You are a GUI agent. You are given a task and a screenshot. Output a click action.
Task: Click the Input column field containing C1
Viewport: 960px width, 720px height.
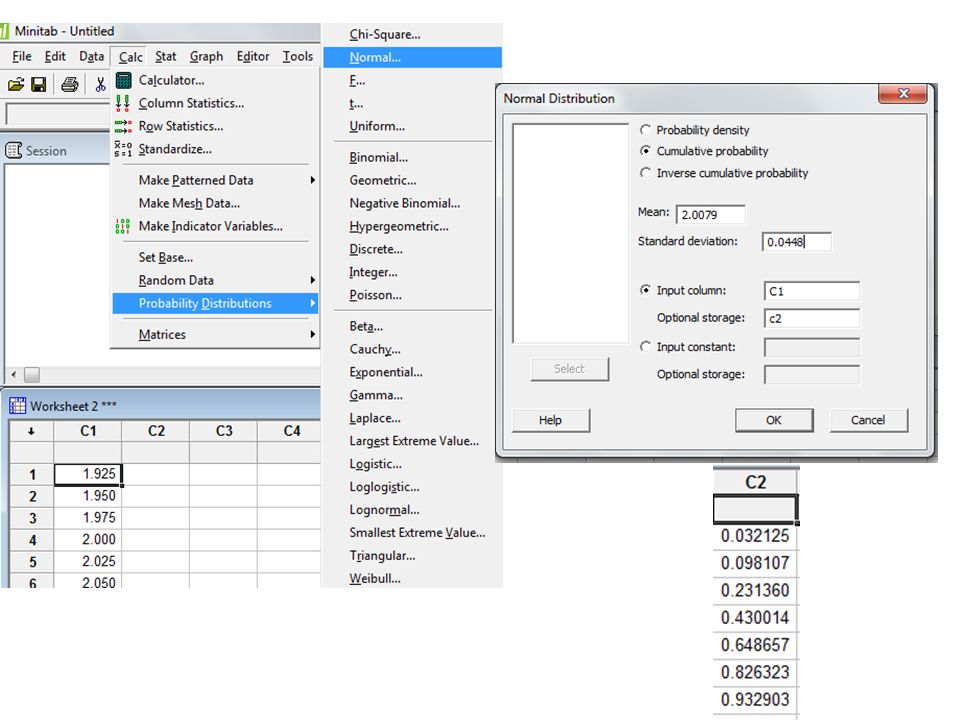[x=812, y=291]
